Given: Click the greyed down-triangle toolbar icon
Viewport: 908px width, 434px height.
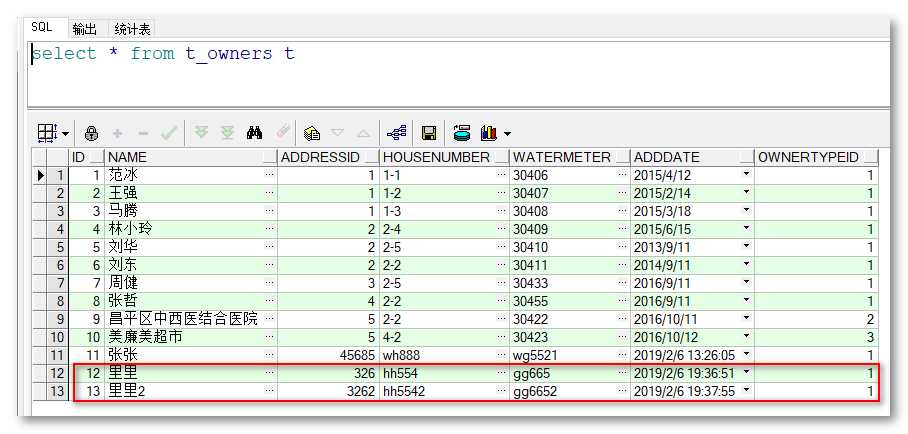Looking at the screenshot, I should click(338, 133).
